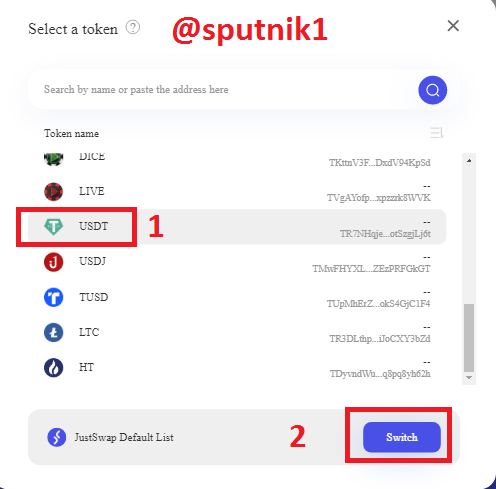Click the scrollbar up arrow
Viewport: 496px width, 489px height.
click(x=469, y=161)
